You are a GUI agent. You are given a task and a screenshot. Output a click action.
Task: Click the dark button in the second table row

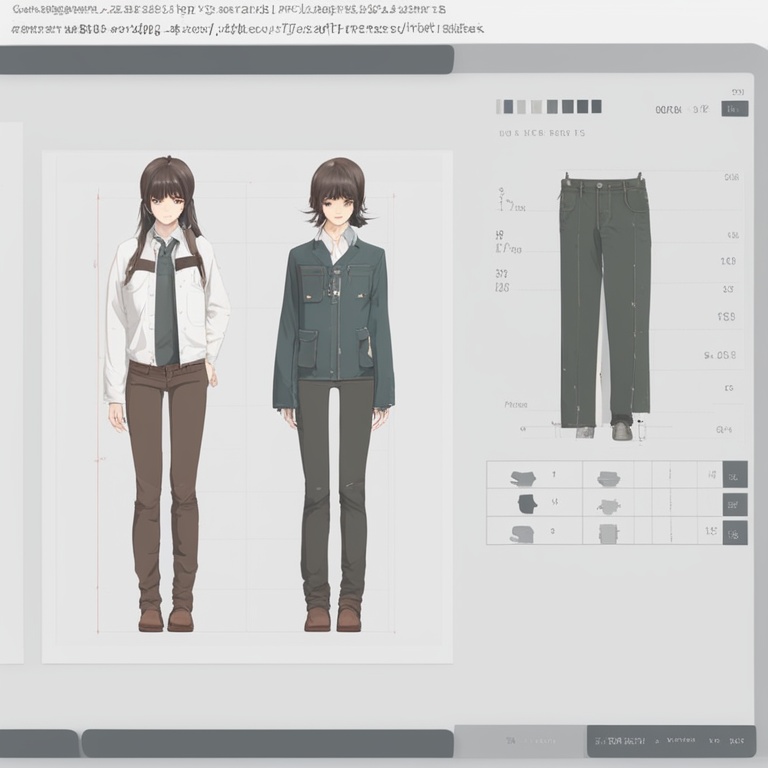[x=735, y=503]
